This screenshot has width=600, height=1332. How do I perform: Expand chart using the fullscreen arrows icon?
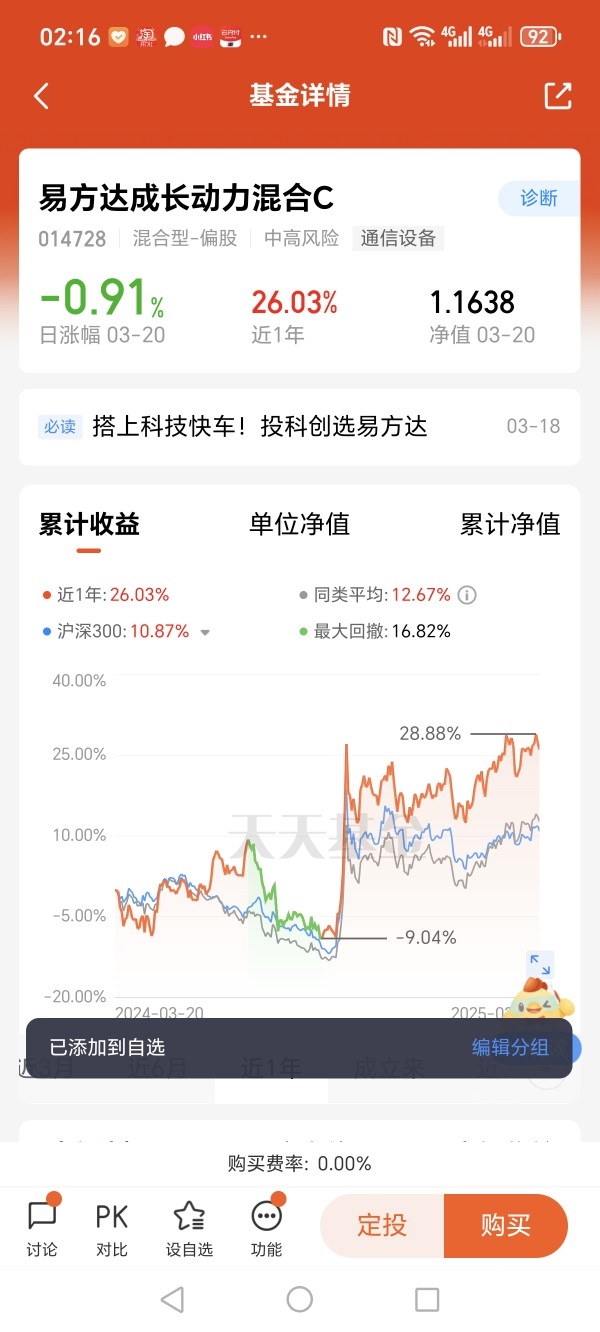pyautogui.click(x=540, y=964)
